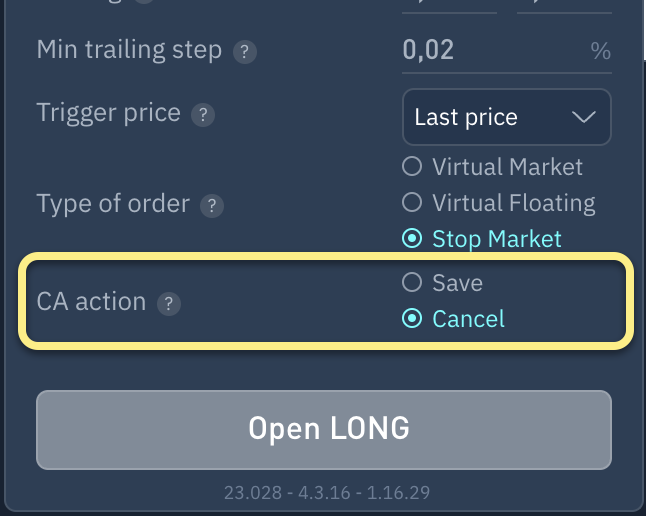Select the Virtual Market order type
Screen dimensions: 646x516
tap(412, 167)
